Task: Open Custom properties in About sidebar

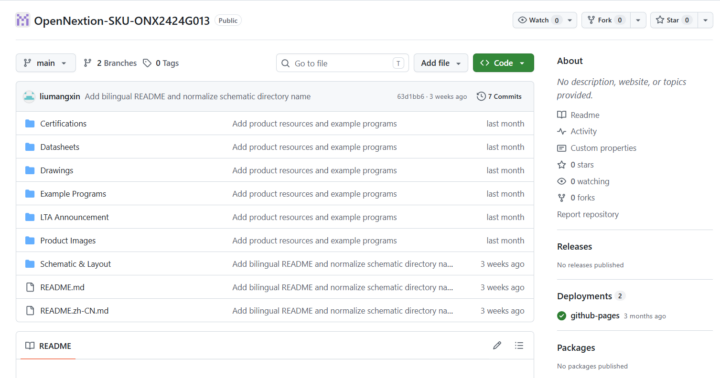Action: [603, 148]
